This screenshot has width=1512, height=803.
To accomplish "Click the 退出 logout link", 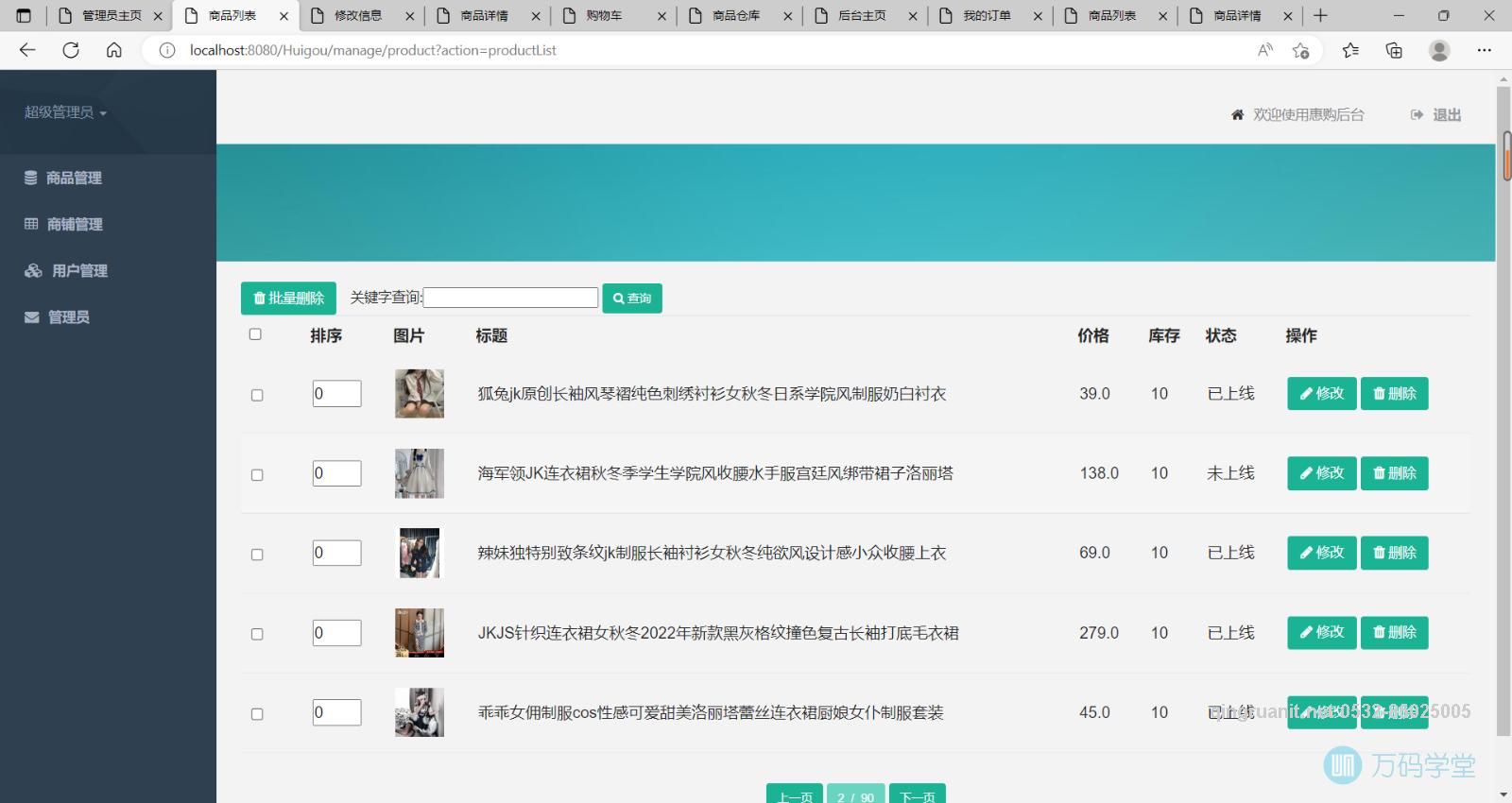I will pos(1436,114).
